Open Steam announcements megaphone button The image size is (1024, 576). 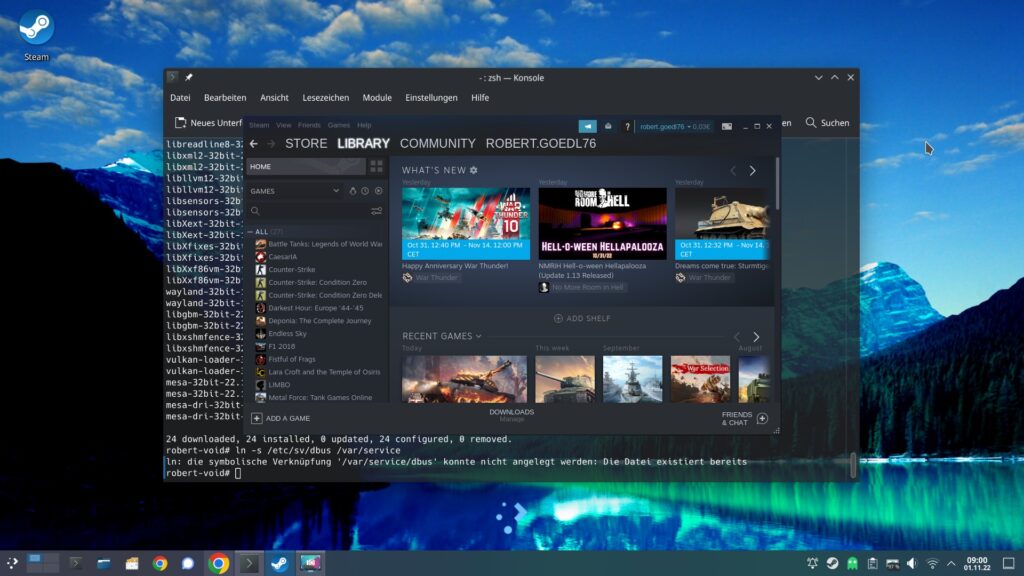[587, 126]
